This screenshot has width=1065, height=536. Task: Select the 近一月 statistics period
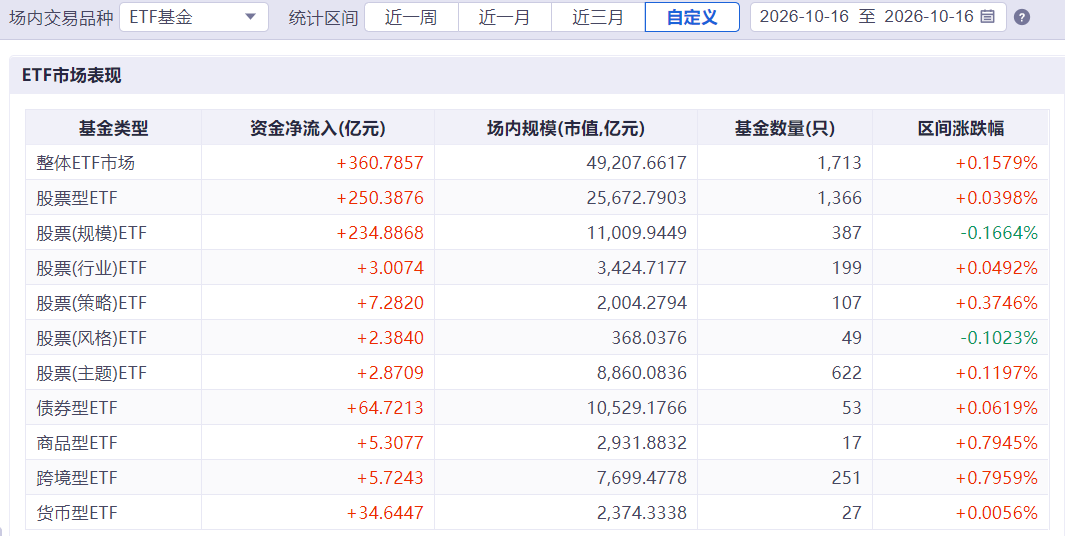(x=505, y=17)
